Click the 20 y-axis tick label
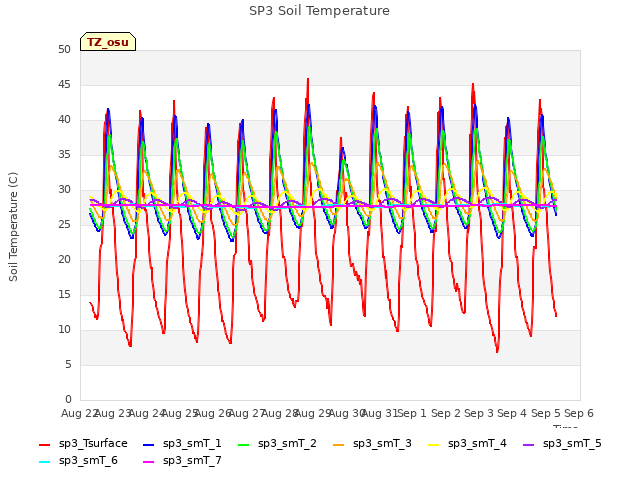Screen dimensions: 640x480 point(64,259)
